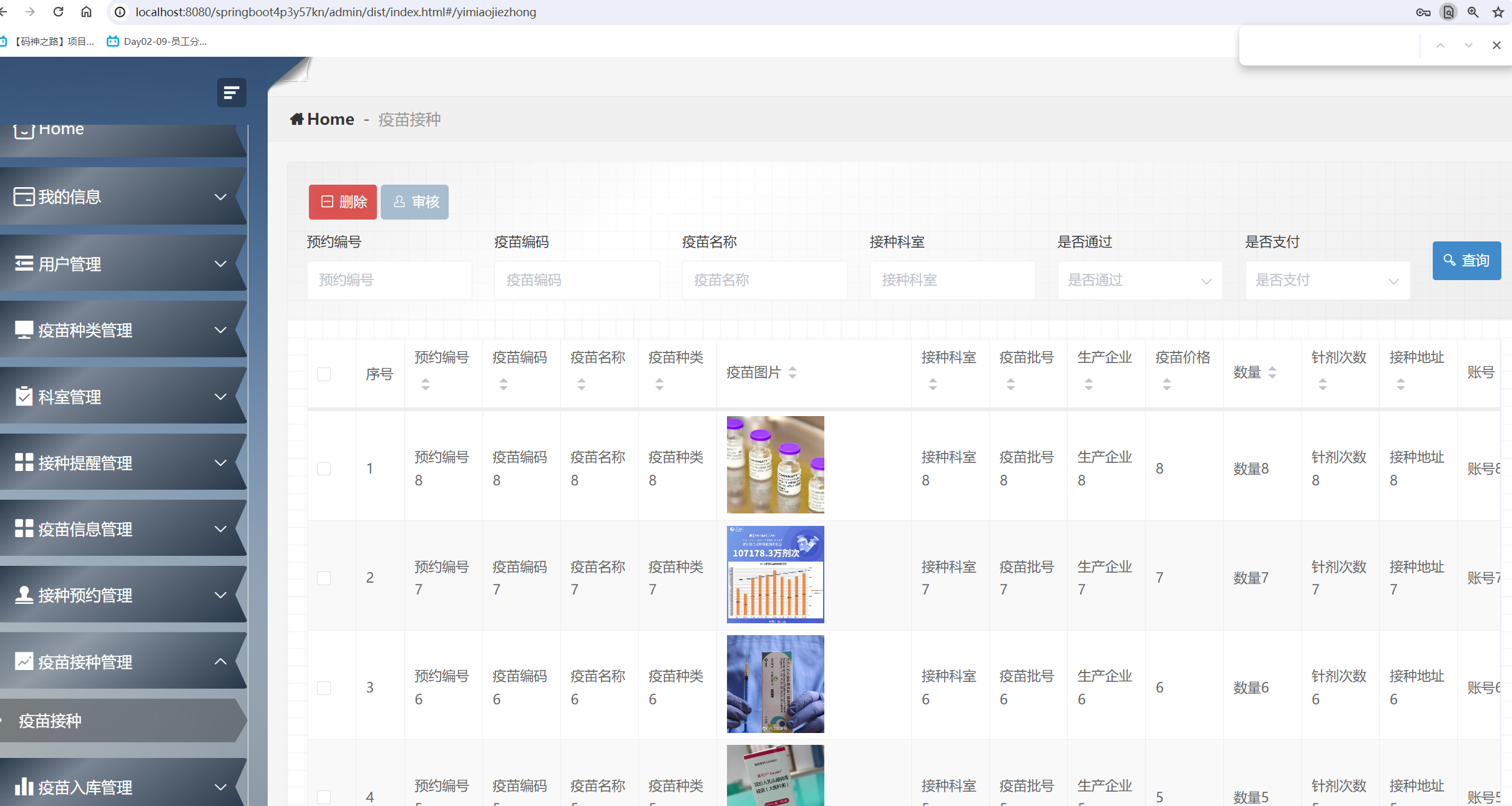Sort by 疫苗图片 column arrows
The image size is (1512, 806).
tap(793, 372)
